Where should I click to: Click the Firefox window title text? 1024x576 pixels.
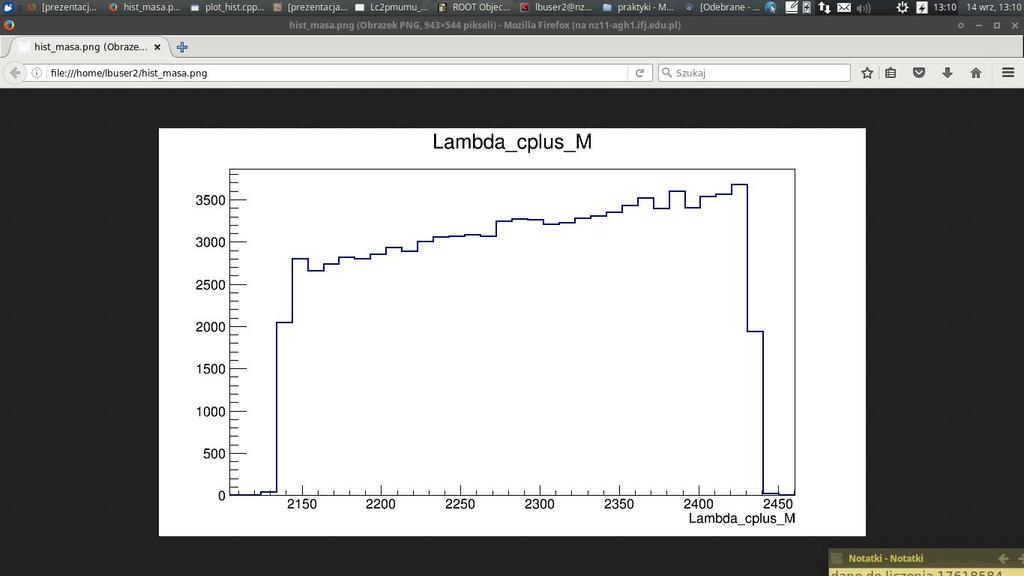coord(485,25)
